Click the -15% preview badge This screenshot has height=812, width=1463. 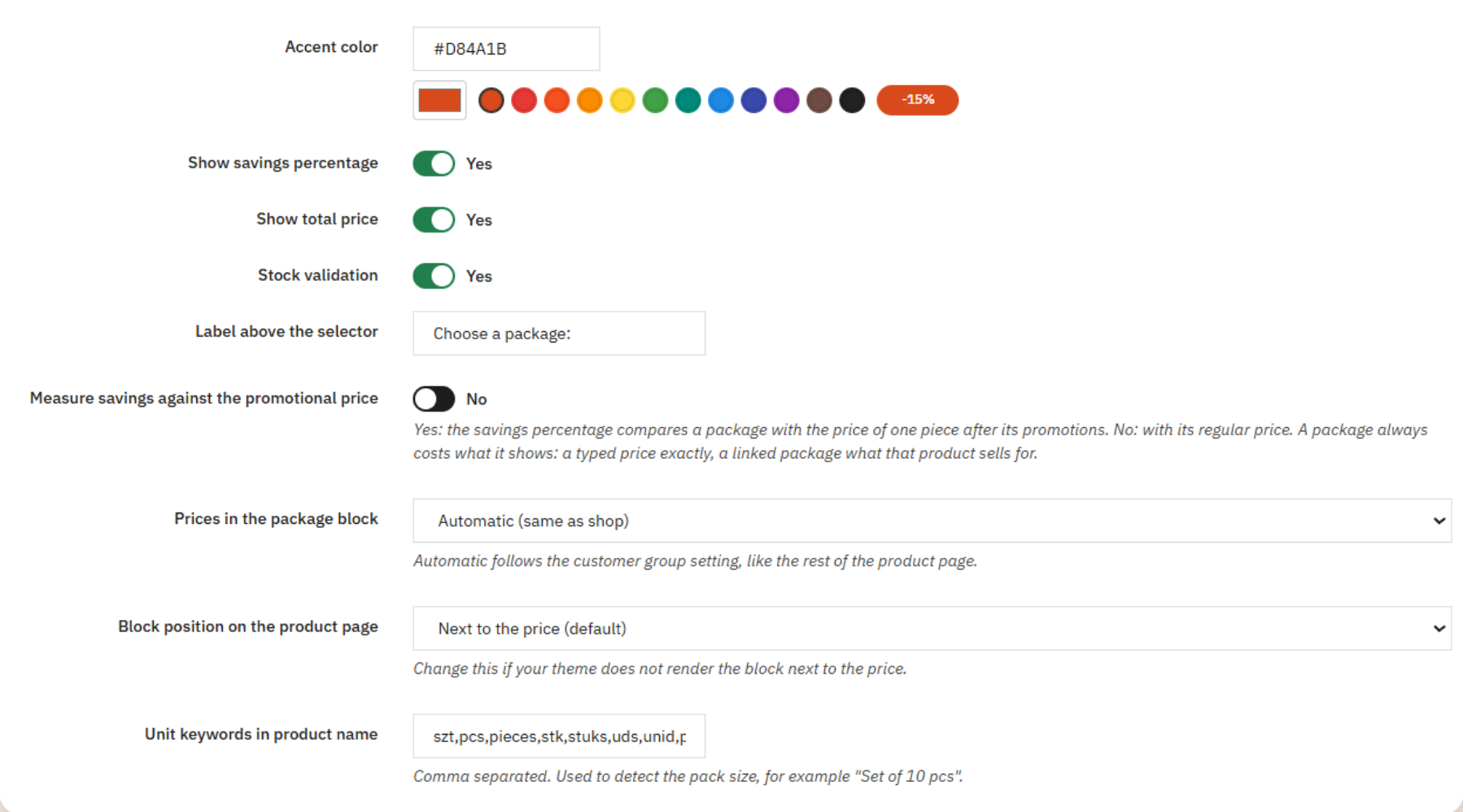pyautogui.click(x=918, y=100)
